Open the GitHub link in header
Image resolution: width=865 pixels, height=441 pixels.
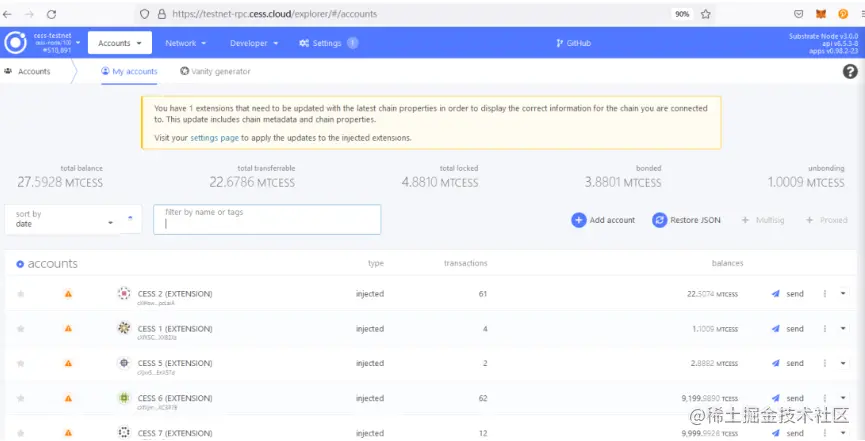pyautogui.click(x=574, y=43)
